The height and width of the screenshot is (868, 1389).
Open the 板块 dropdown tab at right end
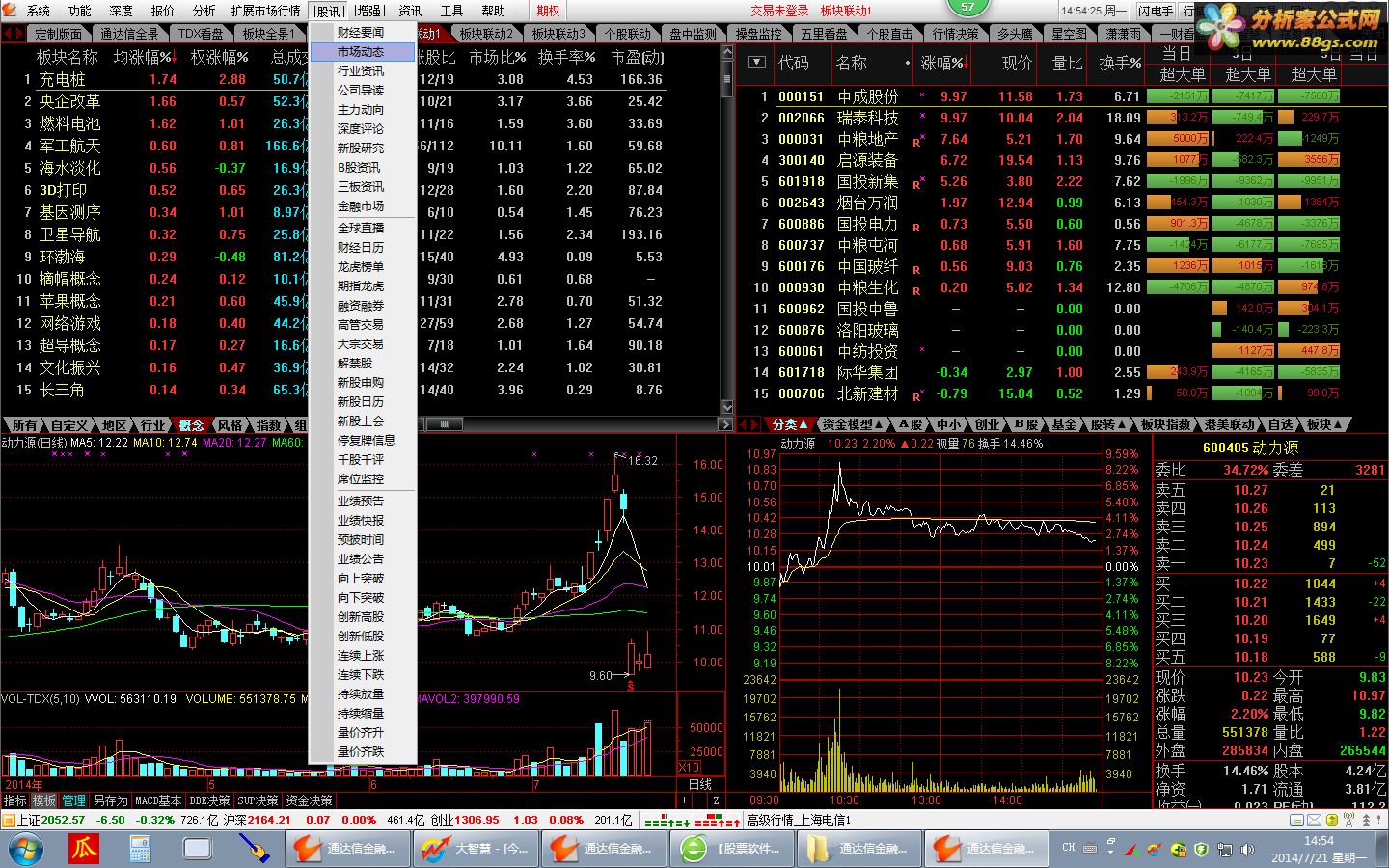coord(1324,424)
